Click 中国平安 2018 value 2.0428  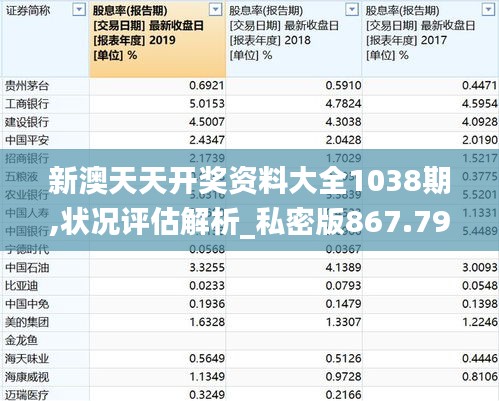tap(343, 140)
